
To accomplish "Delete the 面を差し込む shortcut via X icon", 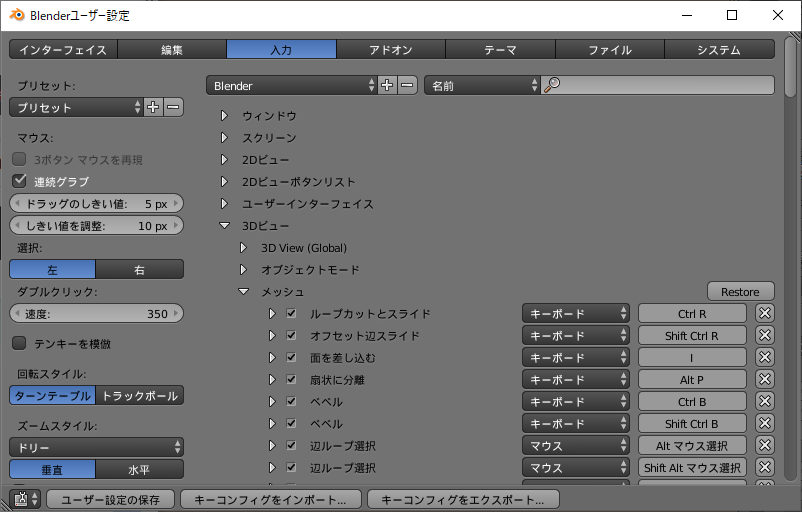I will (765, 358).
